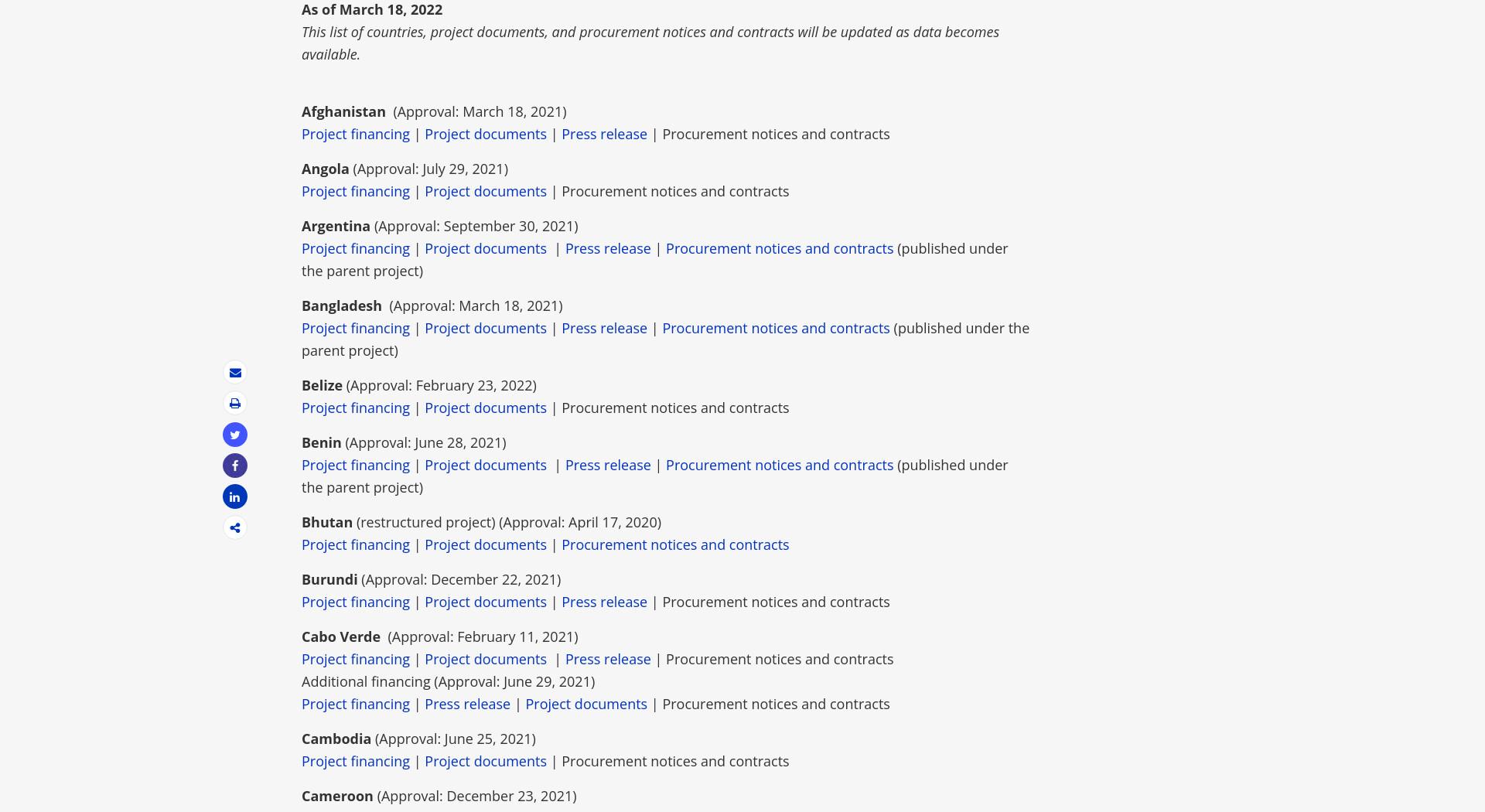This screenshot has height=812, width=1485.
Task: Click the email share icon
Action: 235,373
